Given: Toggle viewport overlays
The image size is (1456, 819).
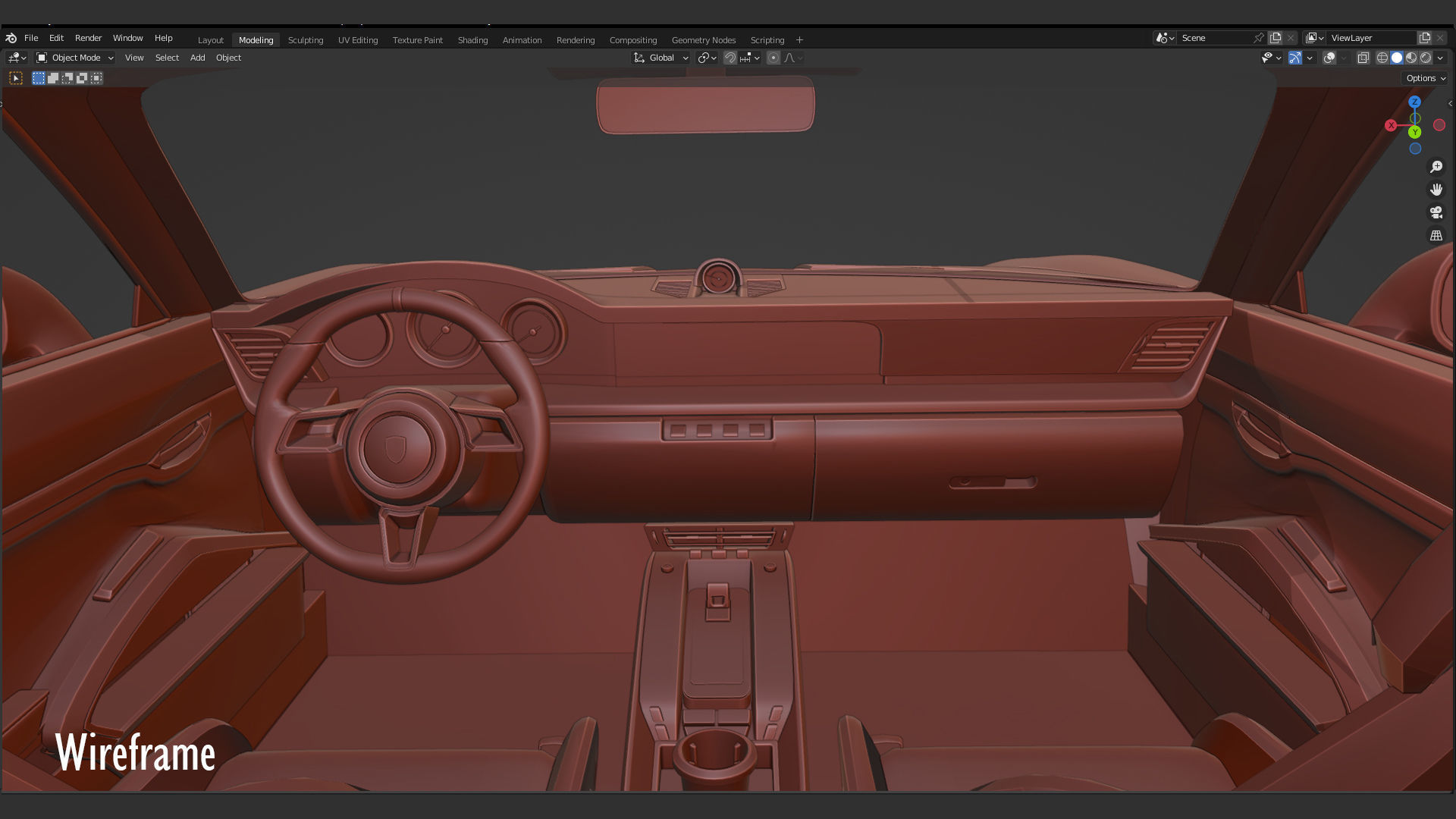Looking at the screenshot, I should pyautogui.click(x=1329, y=58).
